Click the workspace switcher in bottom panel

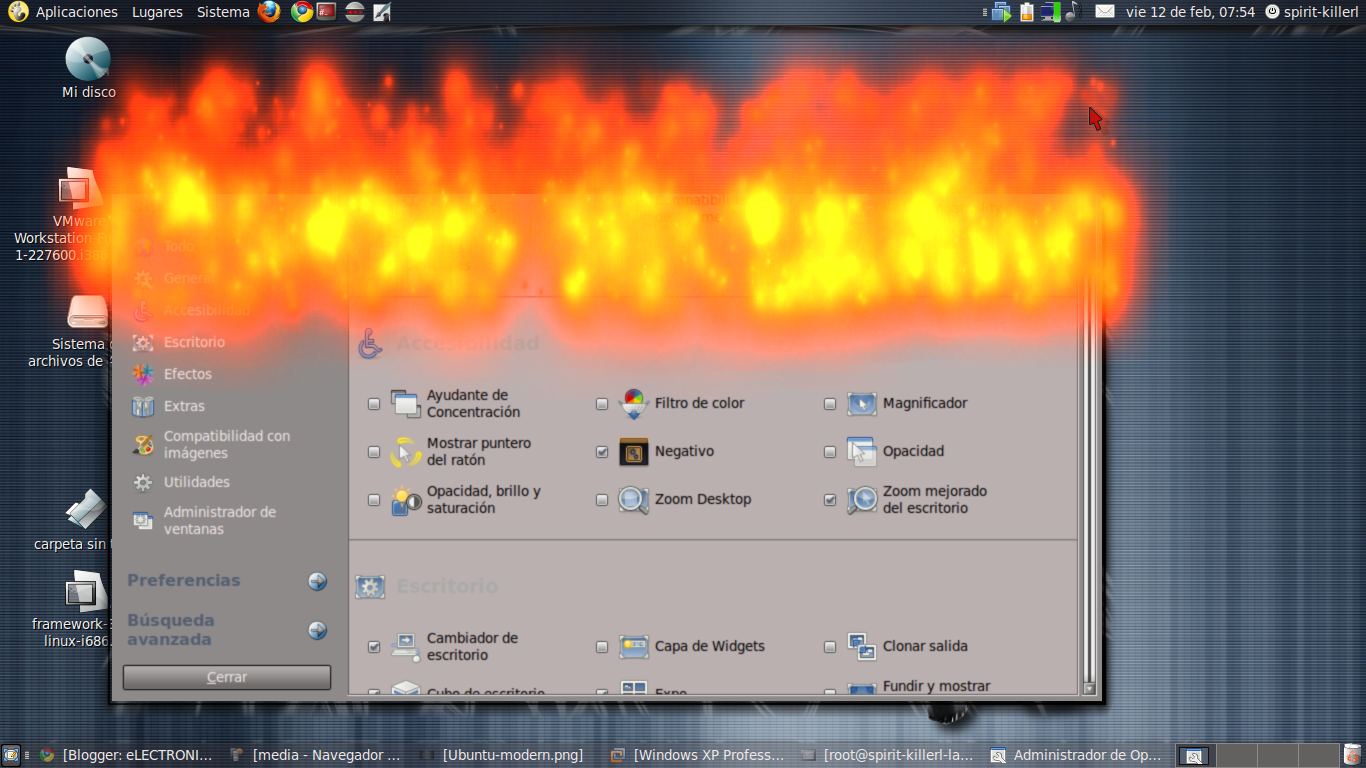[x=1258, y=755]
